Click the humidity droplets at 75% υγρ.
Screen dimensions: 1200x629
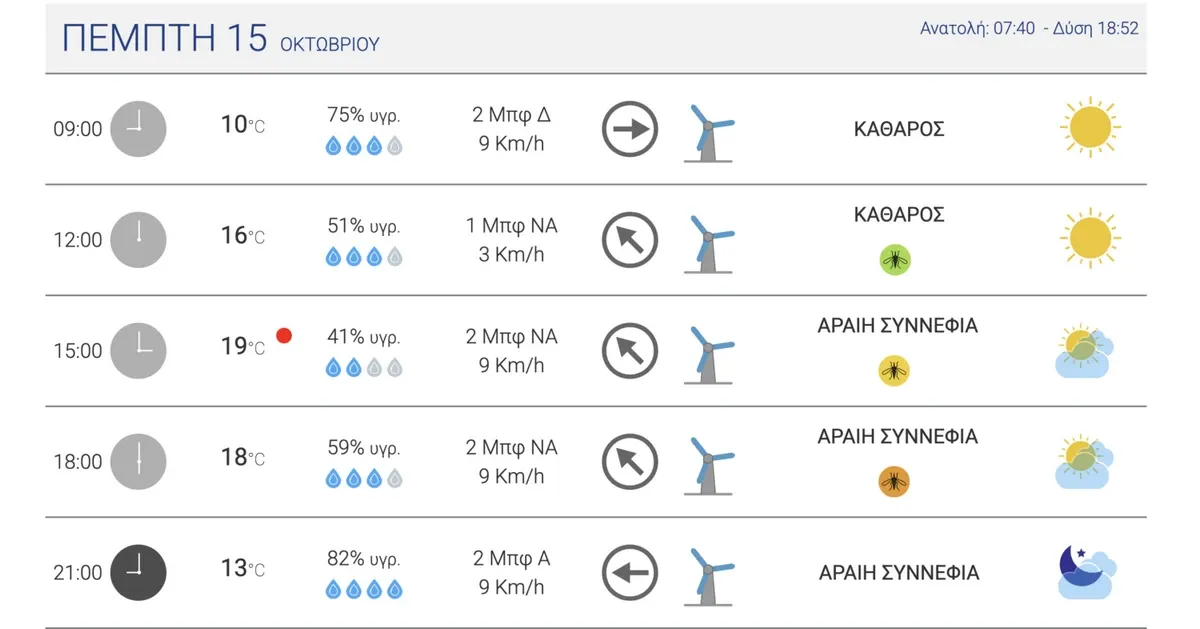[364, 146]
